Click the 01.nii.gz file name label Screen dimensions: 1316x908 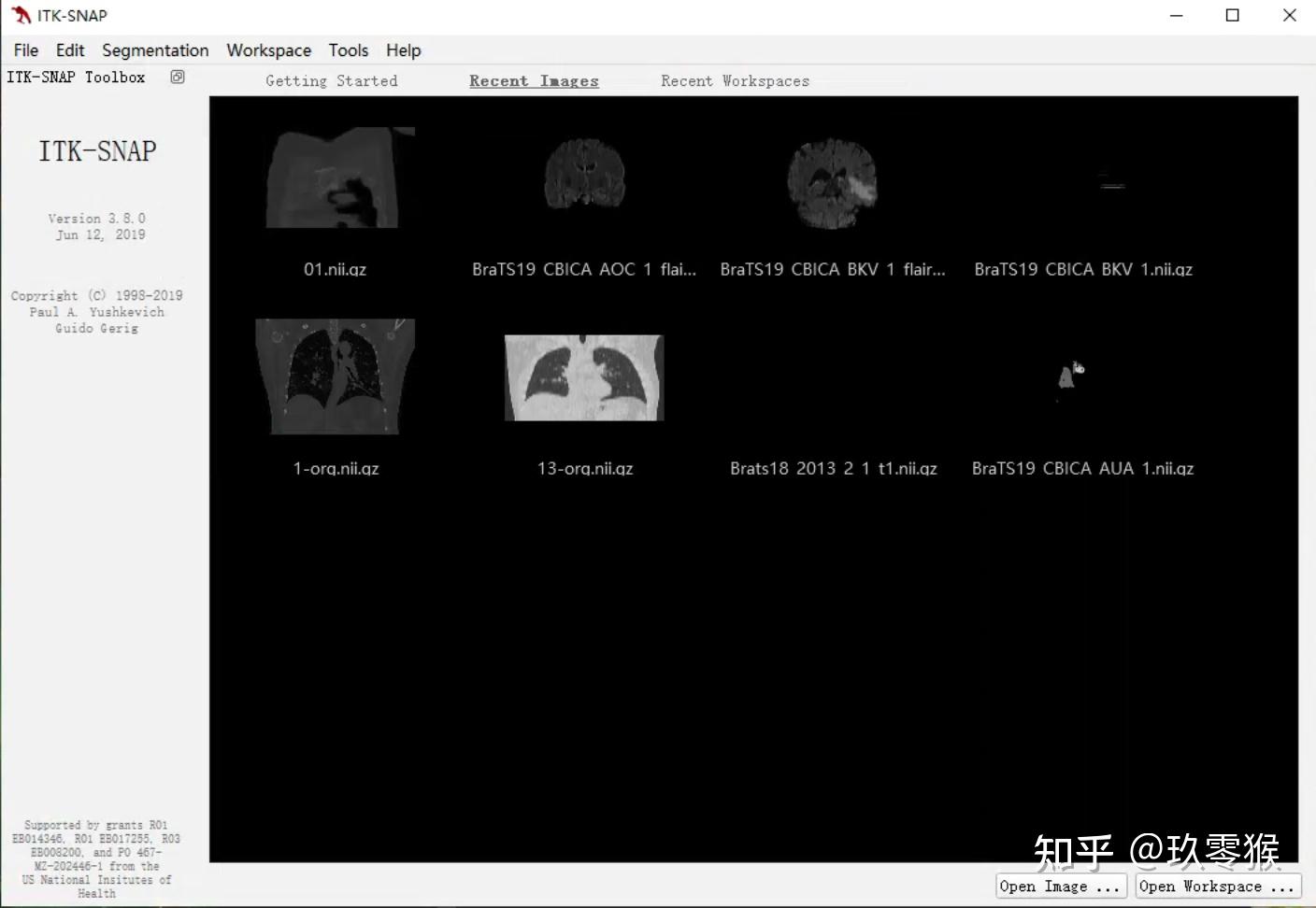click(x=336, y=269)
